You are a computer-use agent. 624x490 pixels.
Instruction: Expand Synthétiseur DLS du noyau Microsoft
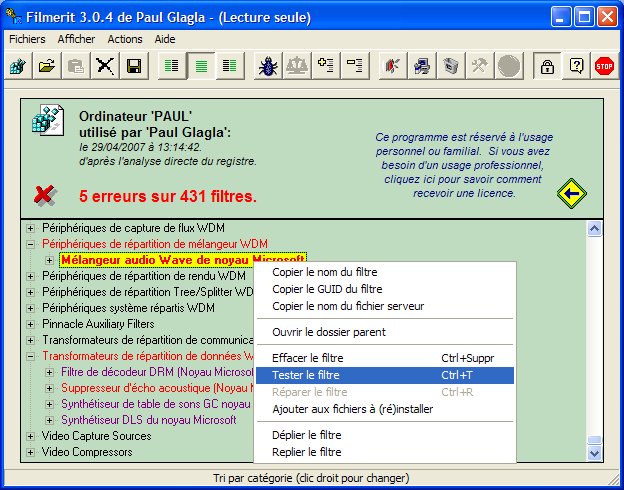pos(49,420)
